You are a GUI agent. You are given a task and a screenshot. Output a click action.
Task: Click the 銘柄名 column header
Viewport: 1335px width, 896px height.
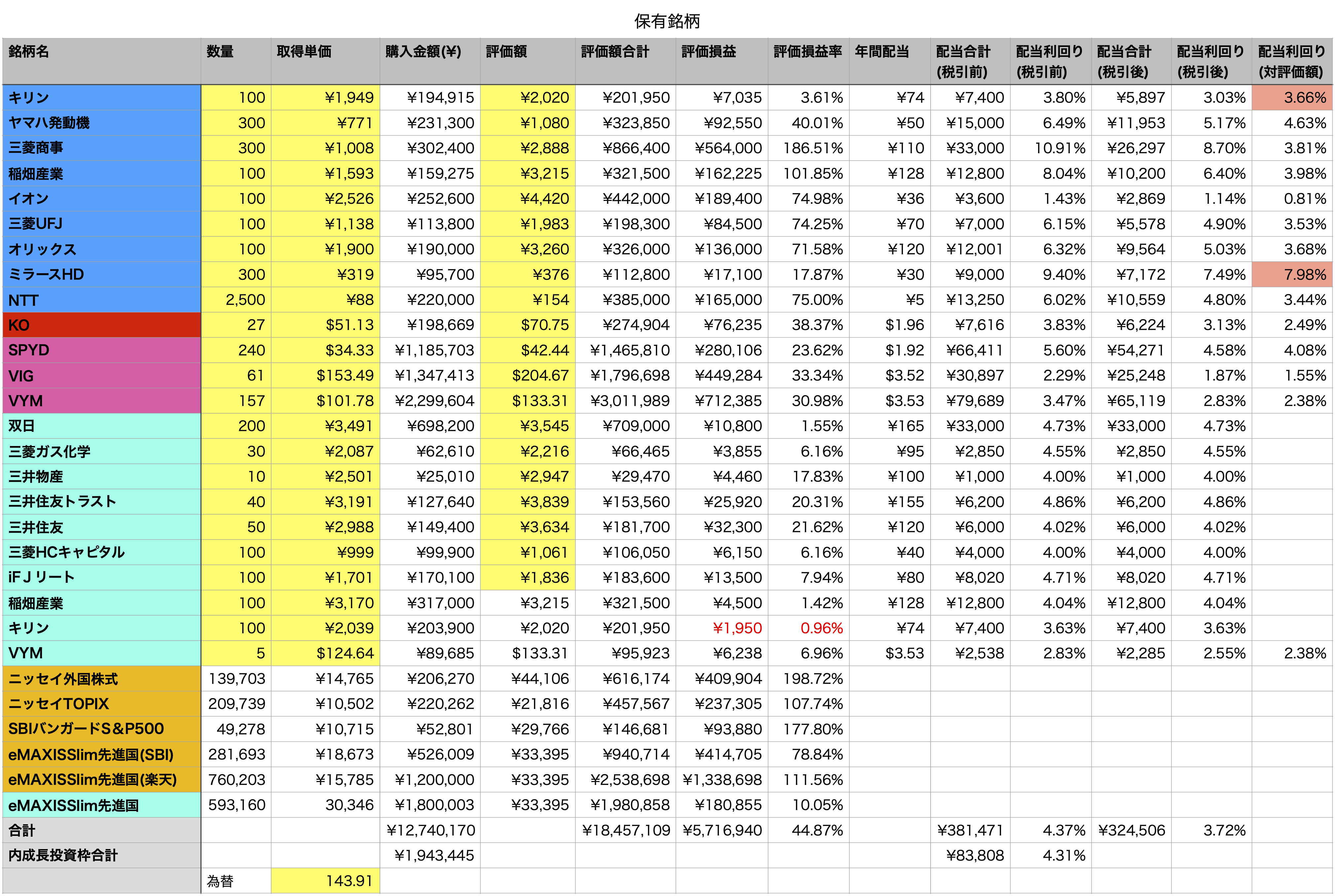click(102, 62)
